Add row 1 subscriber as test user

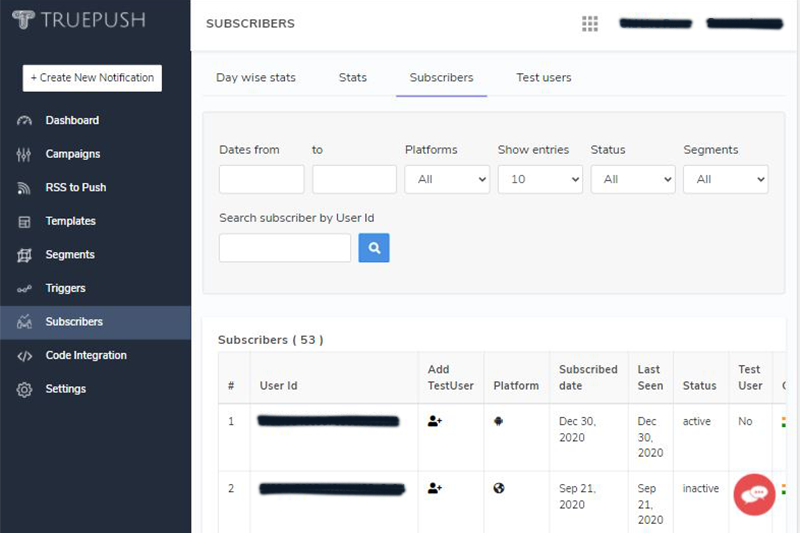point(435,421)
